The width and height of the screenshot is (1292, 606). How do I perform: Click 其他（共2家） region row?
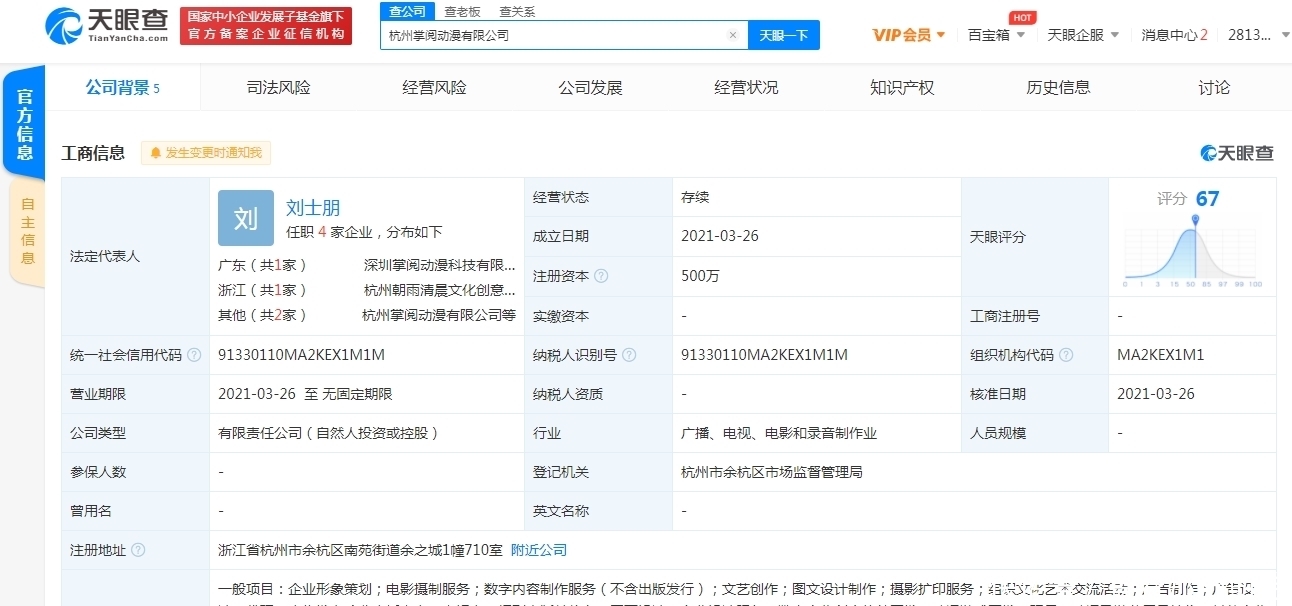[263, 315]
